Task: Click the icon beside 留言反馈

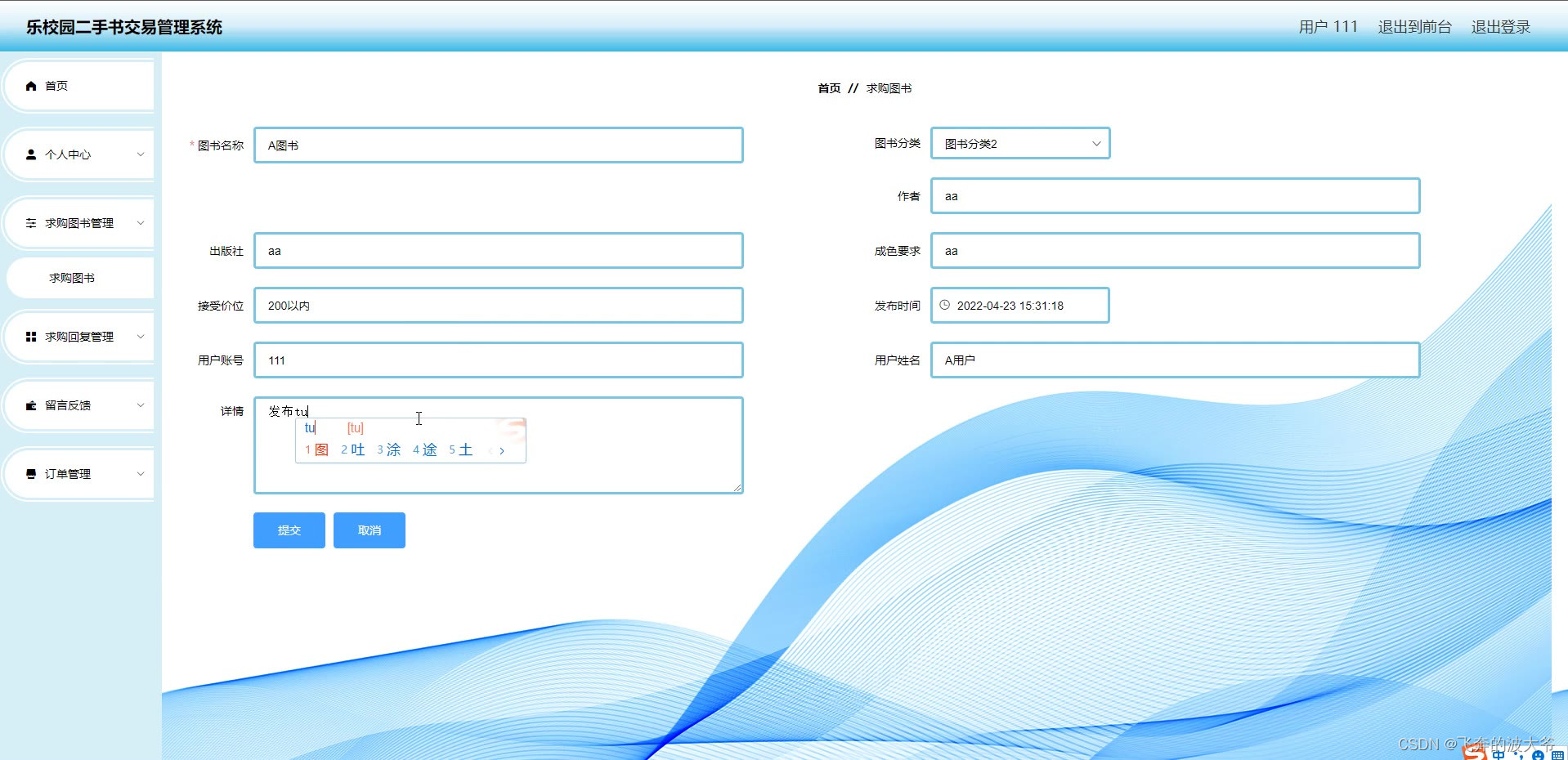Action: click(31, 405)
